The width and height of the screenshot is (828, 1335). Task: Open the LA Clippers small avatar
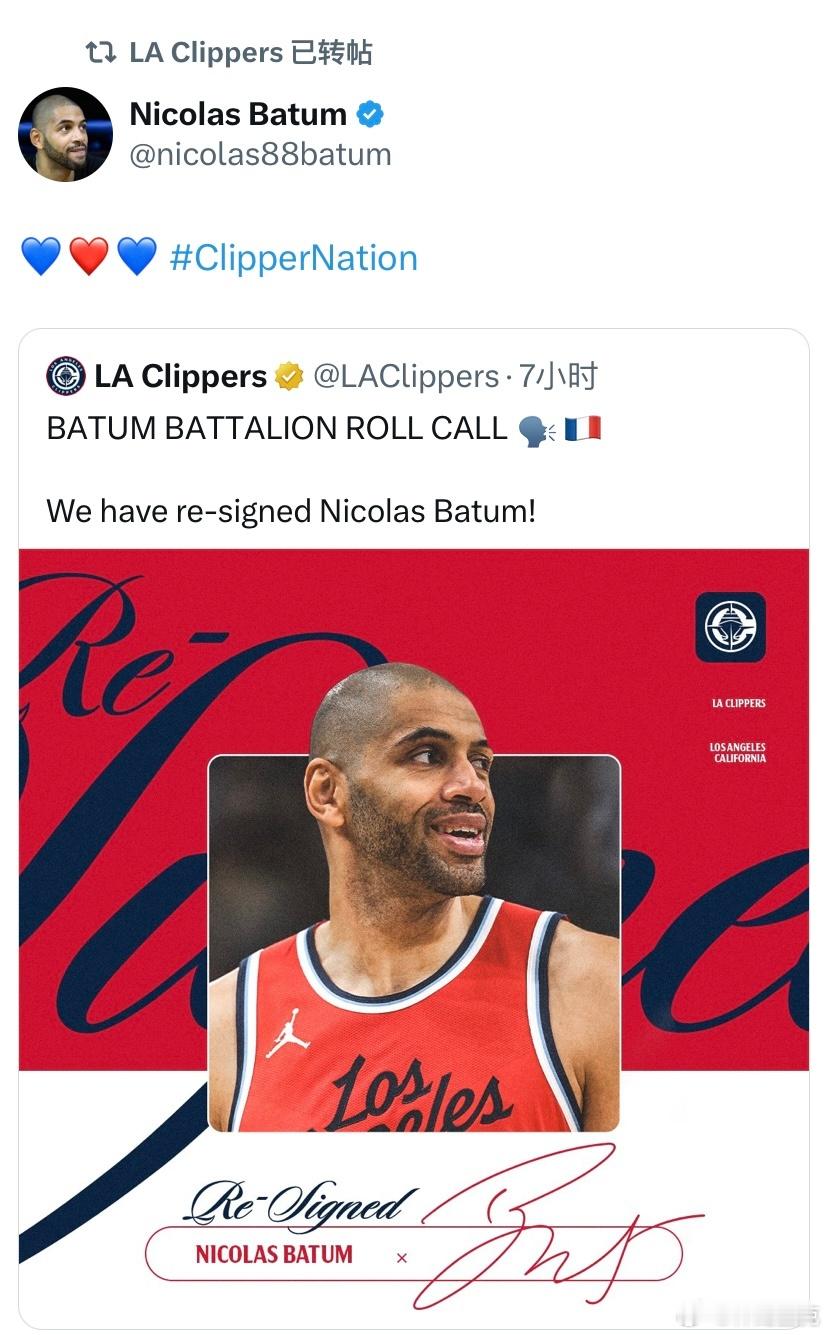(x=66, y=376)
